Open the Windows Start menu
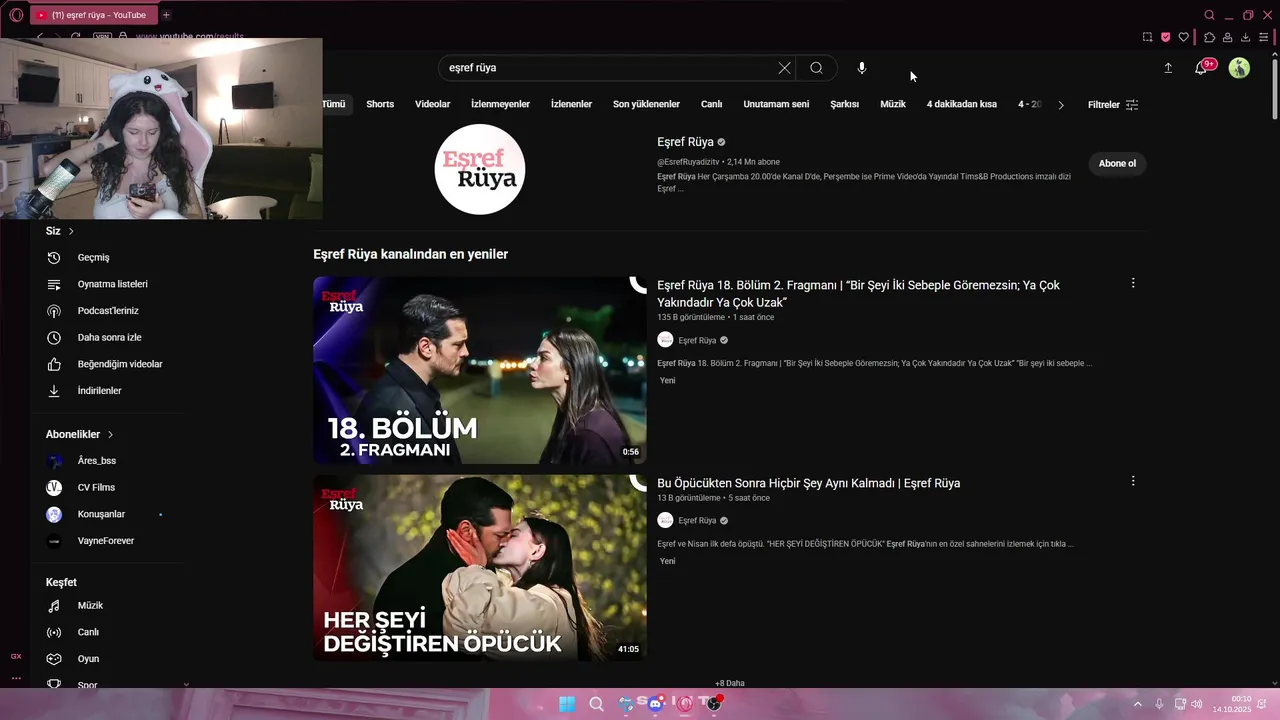This screenshot has width=1280, height=720. (x=567, y=704)
